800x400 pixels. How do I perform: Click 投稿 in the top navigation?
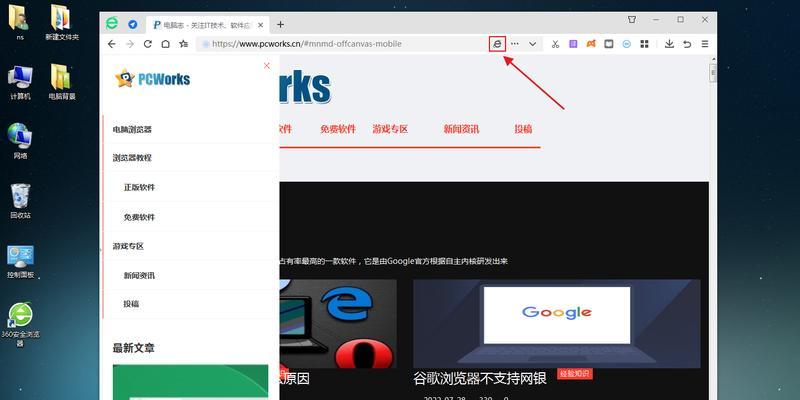[x=523, y=129]
